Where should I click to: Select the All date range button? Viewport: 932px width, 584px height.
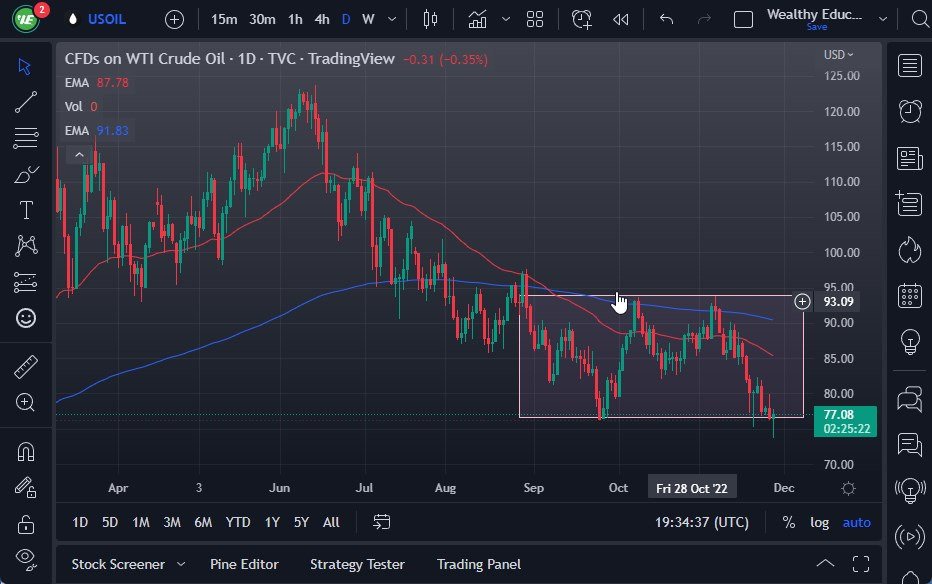pyautogui.click(x=331, y=522)
